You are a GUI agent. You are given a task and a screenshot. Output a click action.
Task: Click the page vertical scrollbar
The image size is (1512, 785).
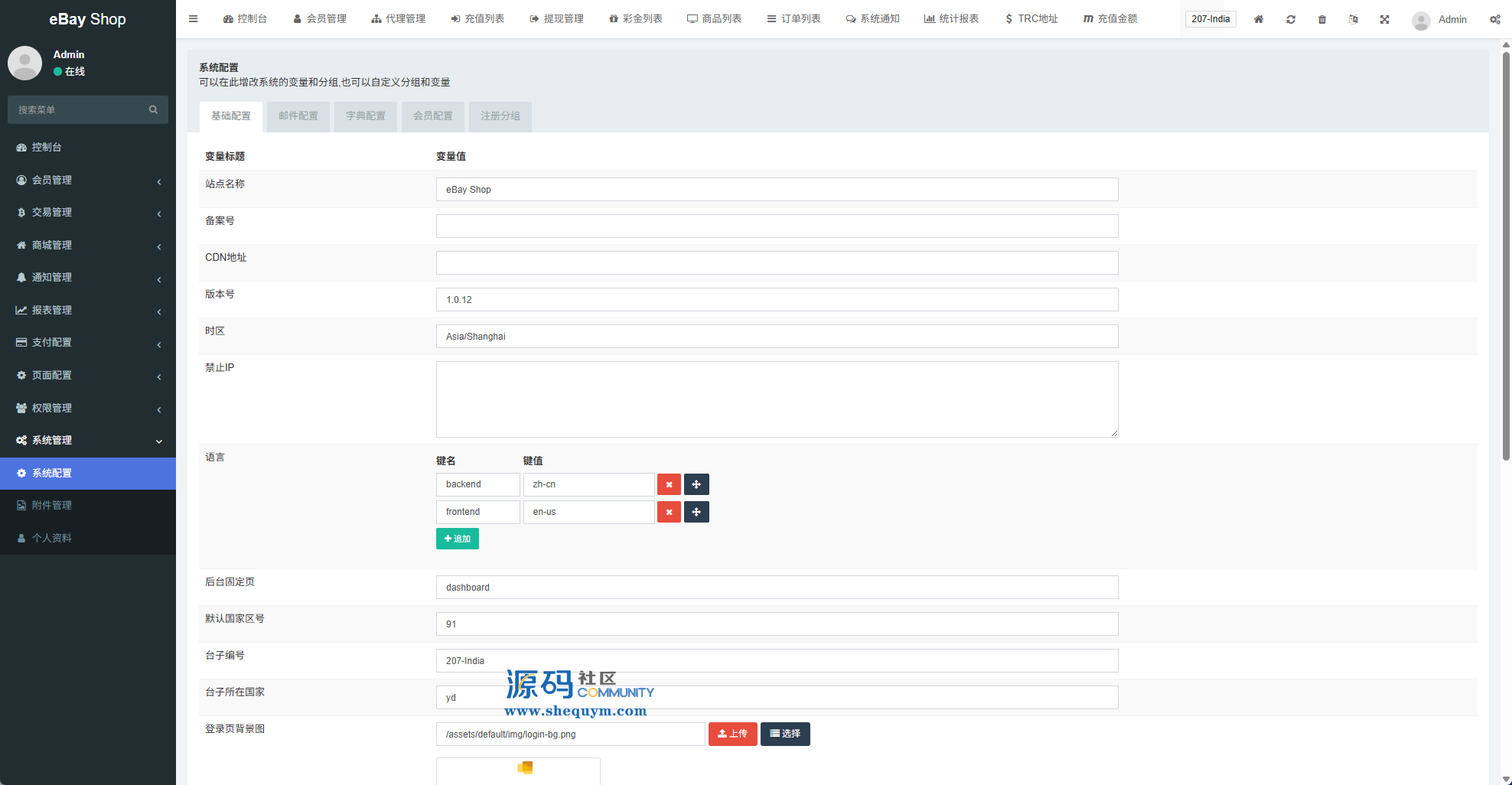(x=1506, y=252)
